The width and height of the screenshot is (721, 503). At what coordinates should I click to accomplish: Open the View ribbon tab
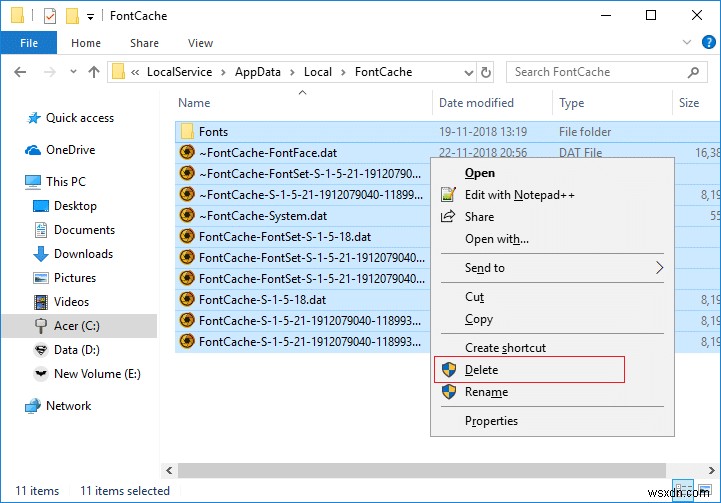click(x=200, y=43)
